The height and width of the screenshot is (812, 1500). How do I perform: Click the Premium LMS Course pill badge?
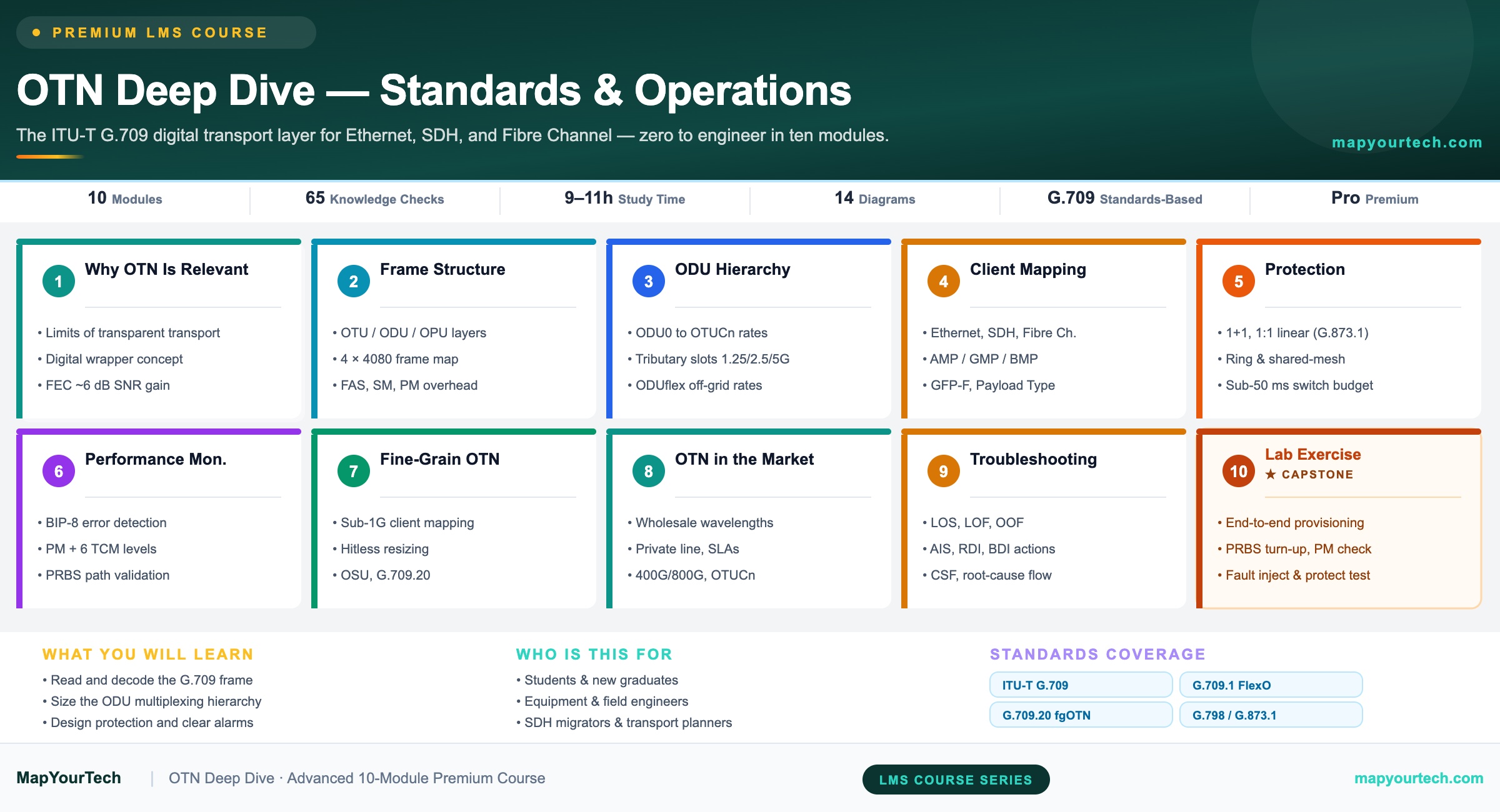tap(166, 32)
